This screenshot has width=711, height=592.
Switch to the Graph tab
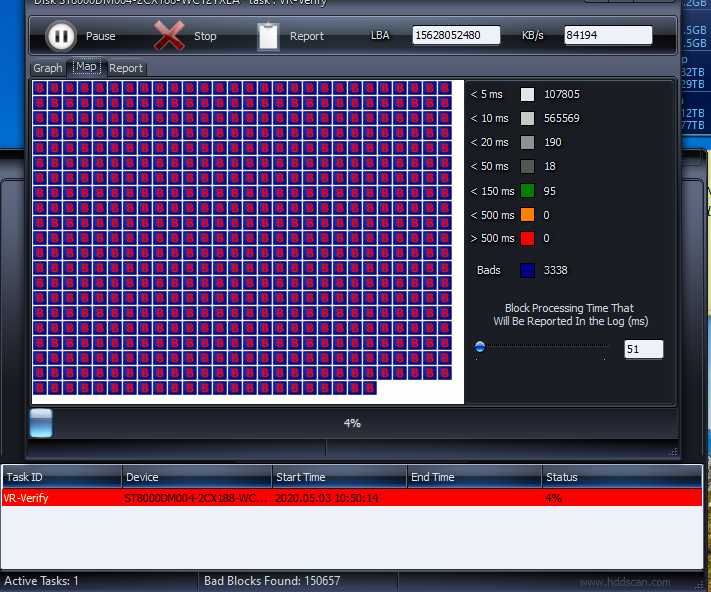(x=48, y=68)
